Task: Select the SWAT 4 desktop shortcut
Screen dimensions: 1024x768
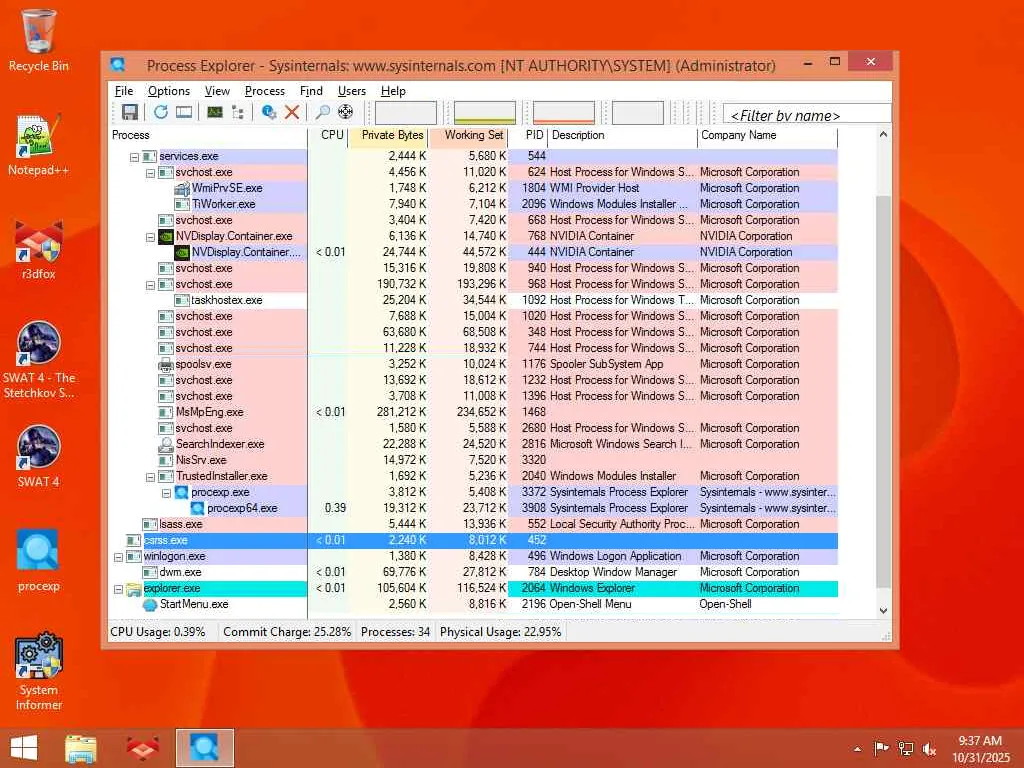Action: 39,456
